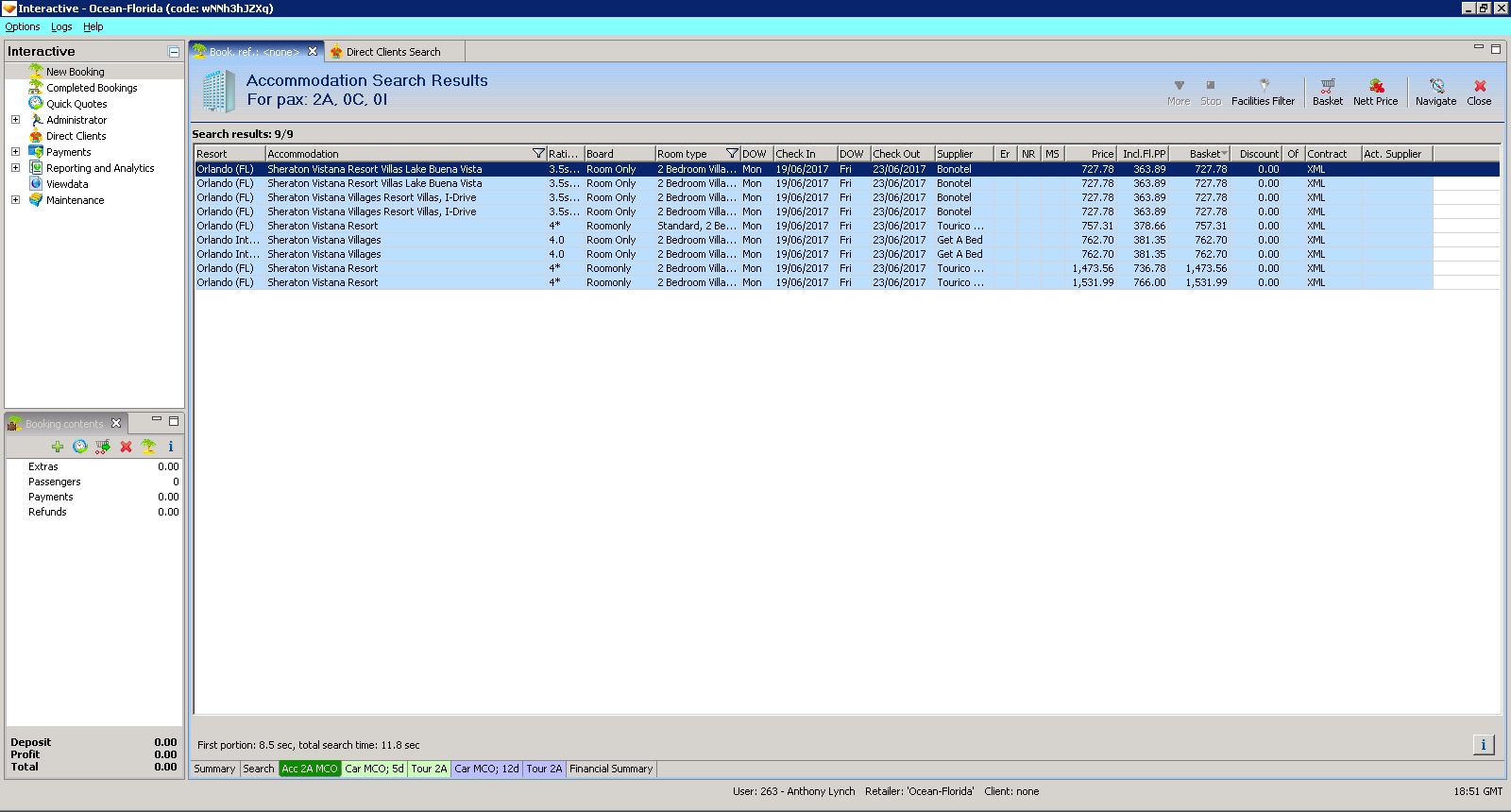Click the clock refresh icon in Booking contents

(80, 447)
